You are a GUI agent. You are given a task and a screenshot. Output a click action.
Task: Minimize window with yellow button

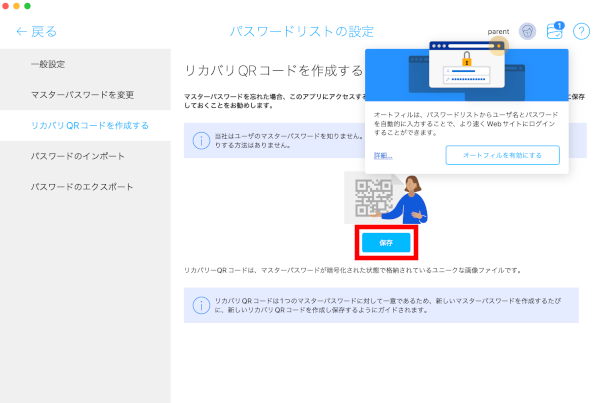tap(16, 6)
